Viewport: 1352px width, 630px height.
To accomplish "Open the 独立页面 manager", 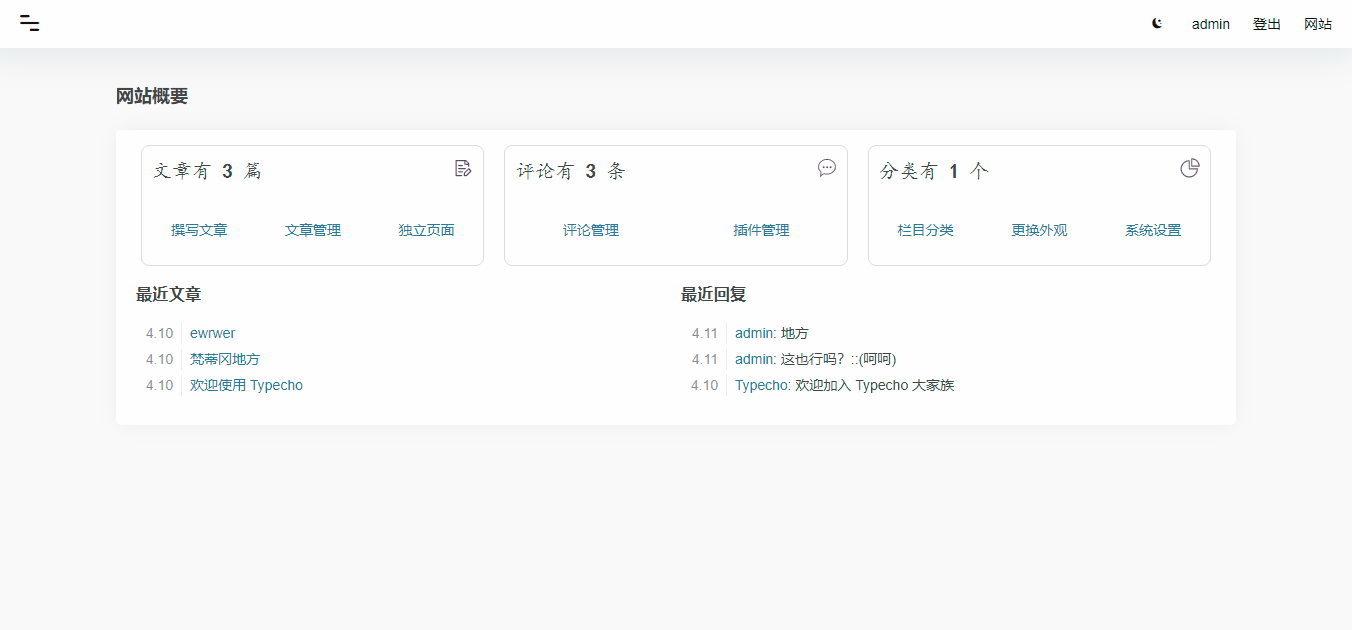I will tap(425, 230).
